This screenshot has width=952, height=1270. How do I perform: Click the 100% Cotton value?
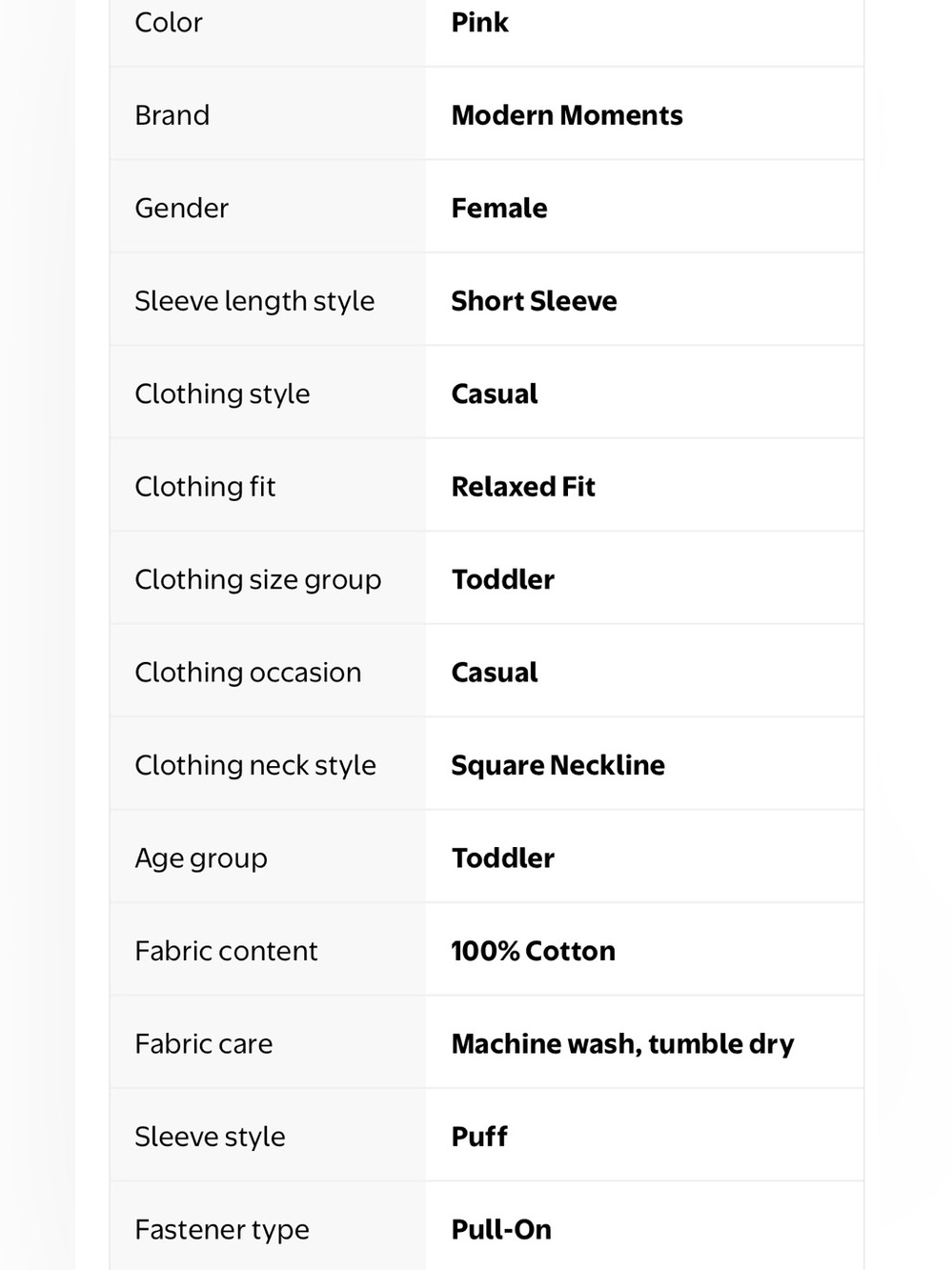pos(533,951)
